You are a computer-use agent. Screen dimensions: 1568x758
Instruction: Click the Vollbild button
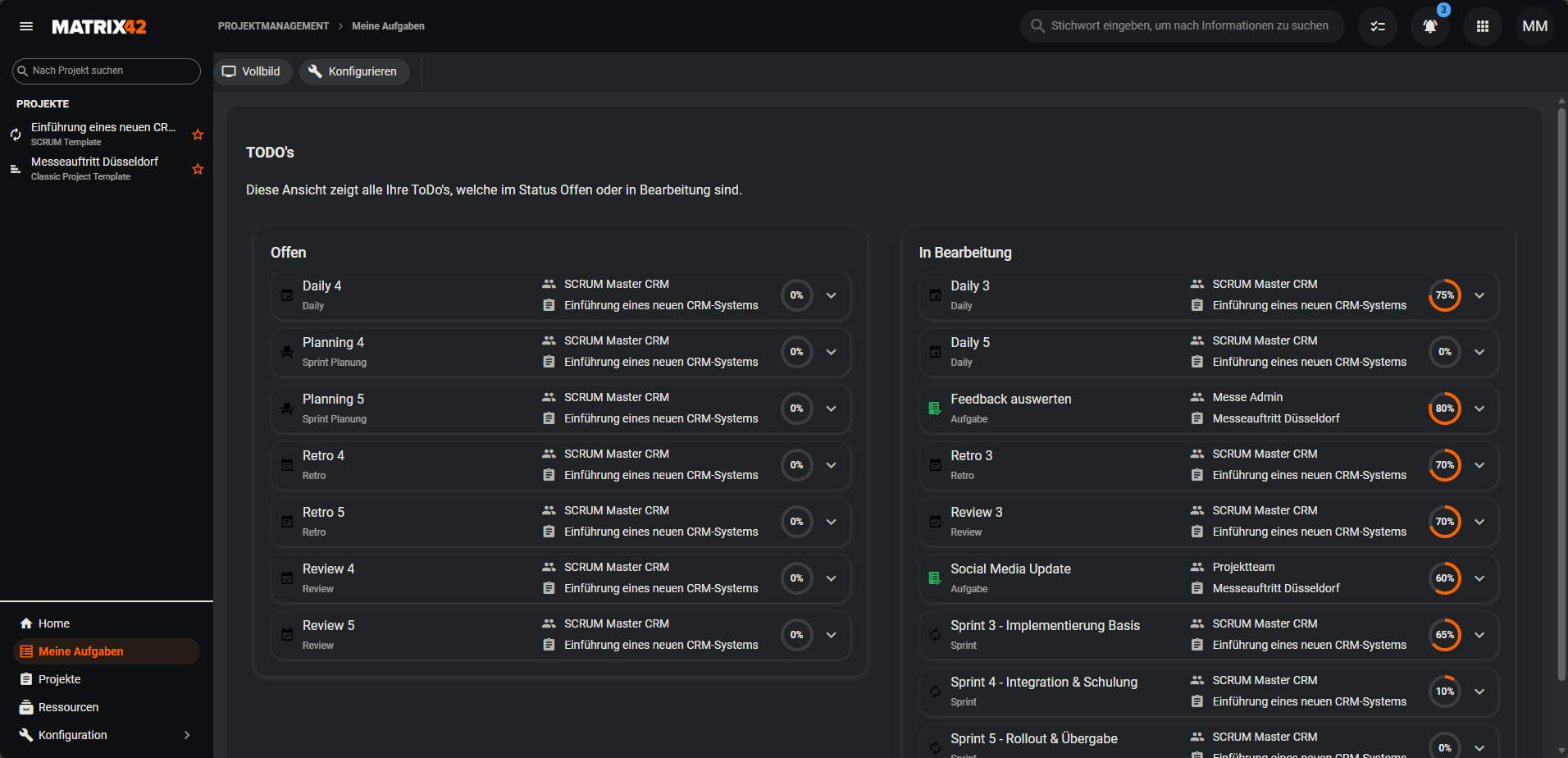coord(253,71)
